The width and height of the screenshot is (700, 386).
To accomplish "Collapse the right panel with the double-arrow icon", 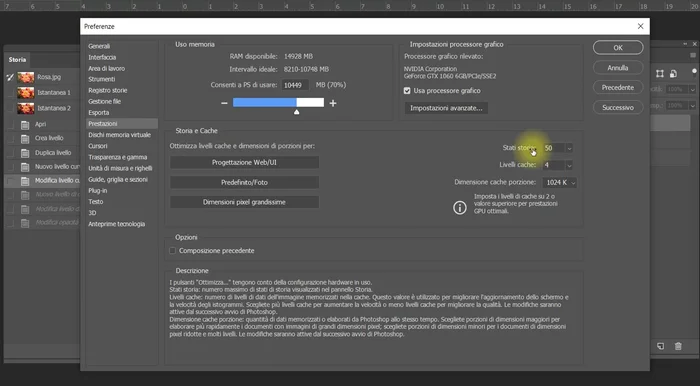I will [x=686, y=44].
